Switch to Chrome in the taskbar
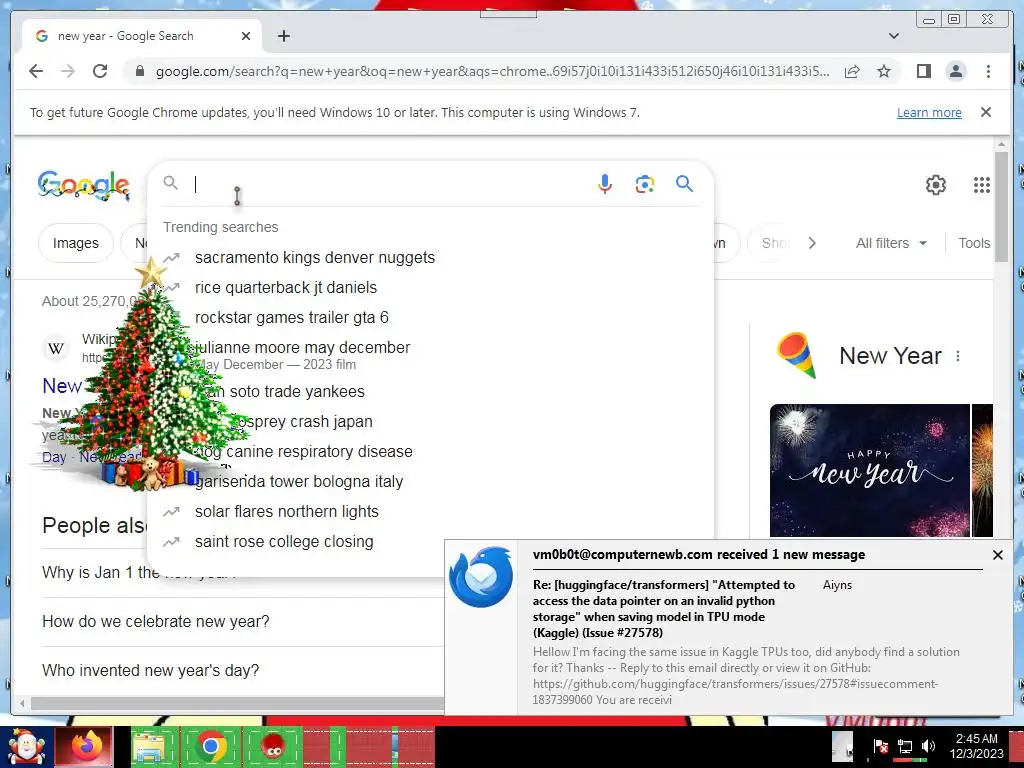The height and width of the screenshot is (768, 1024). 210,746
